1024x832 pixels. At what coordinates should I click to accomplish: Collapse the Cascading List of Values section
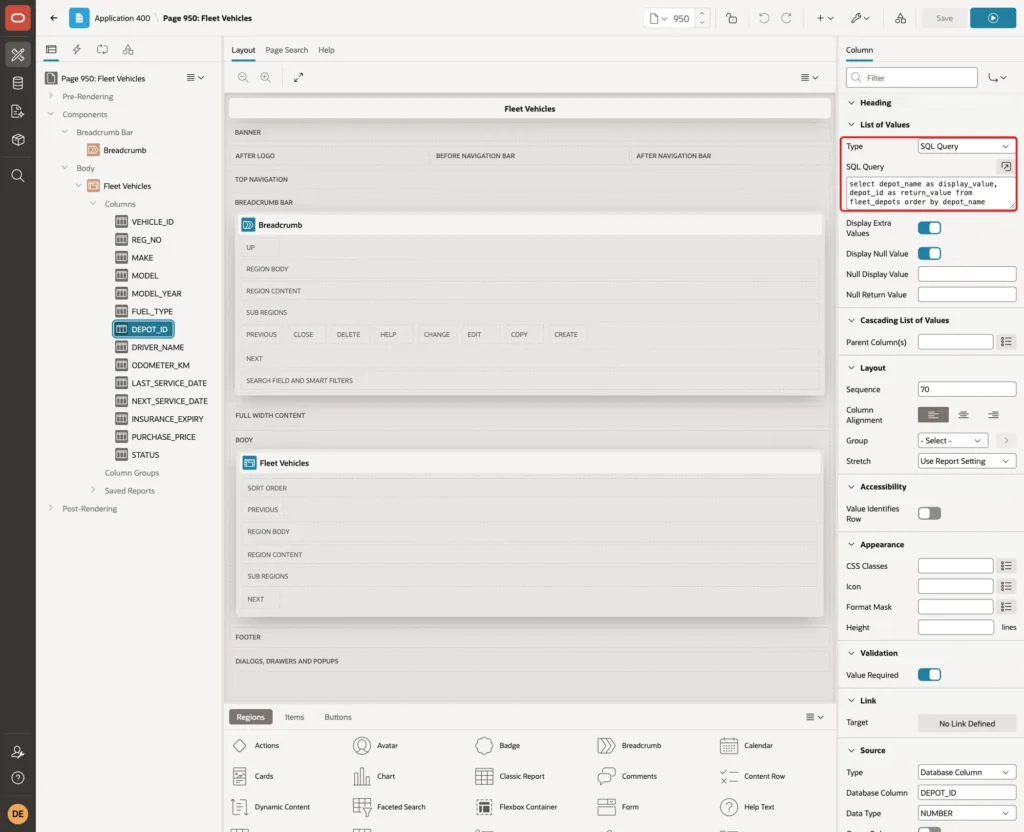pos(851,321)
